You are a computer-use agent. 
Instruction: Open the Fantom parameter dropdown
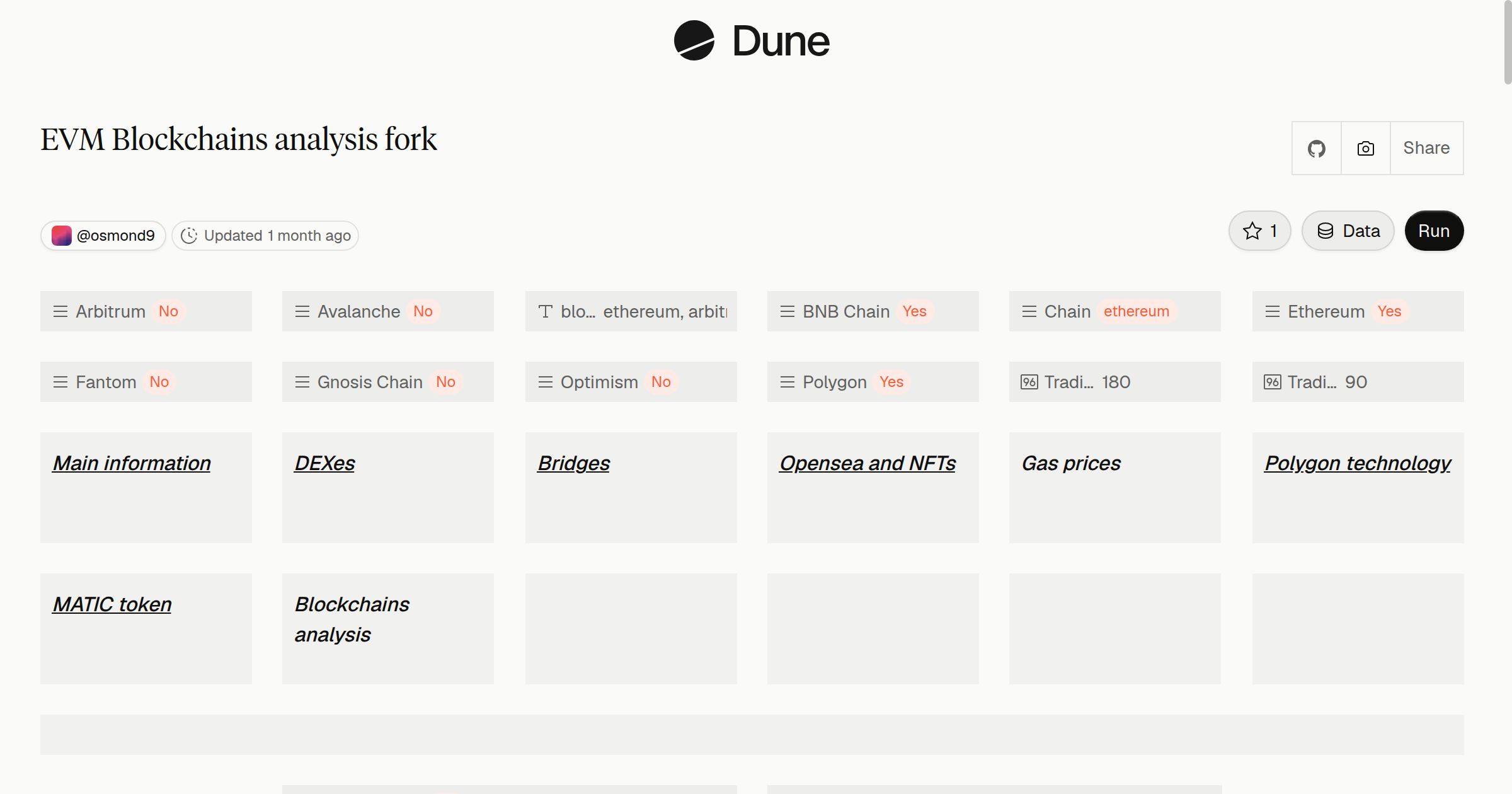point(146,382)
